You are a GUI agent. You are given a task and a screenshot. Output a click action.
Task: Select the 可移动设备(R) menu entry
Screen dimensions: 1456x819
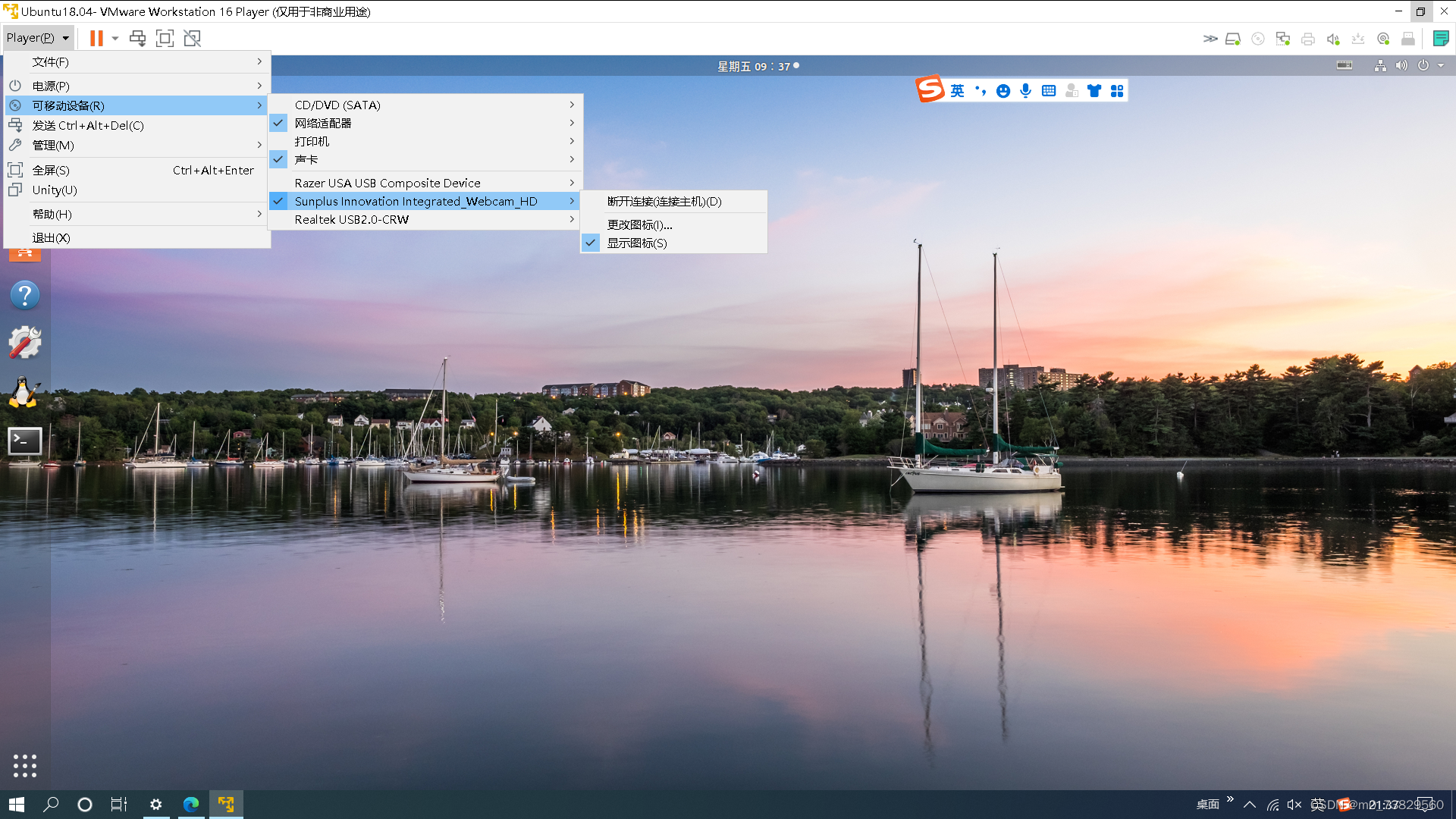coord(137,105)
